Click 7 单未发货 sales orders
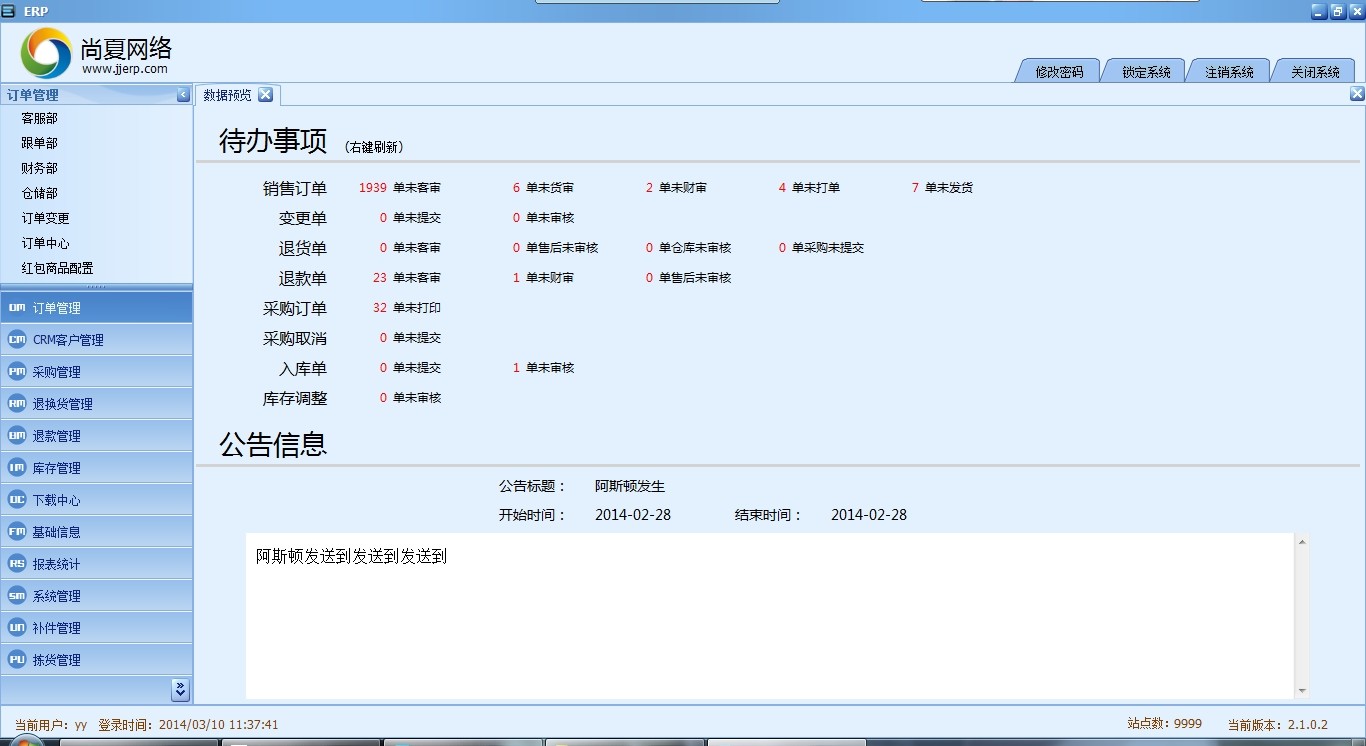 point(942,188)
